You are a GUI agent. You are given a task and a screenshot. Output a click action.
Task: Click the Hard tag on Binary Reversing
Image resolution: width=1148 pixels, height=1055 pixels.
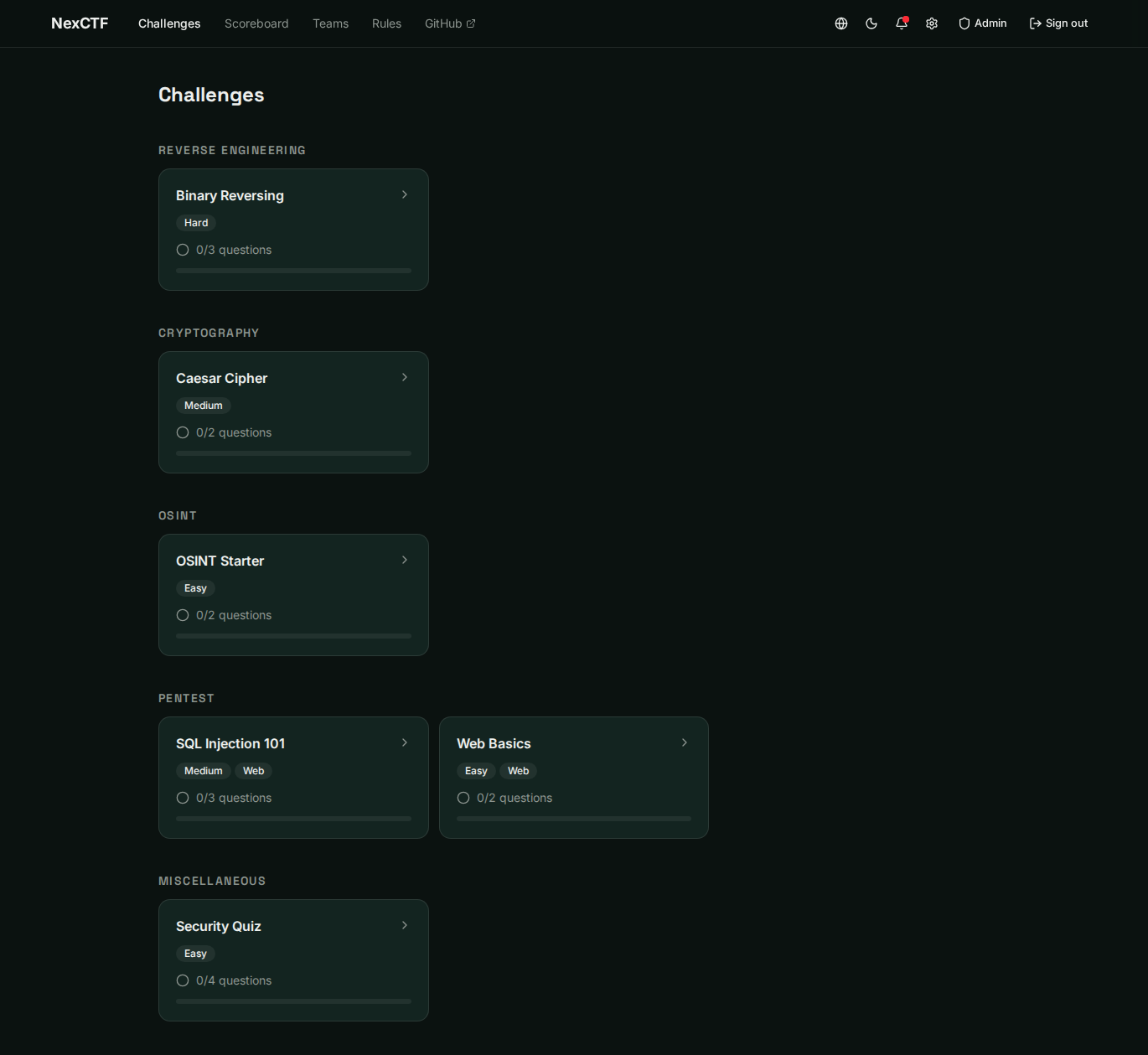(x=196, y=223)
